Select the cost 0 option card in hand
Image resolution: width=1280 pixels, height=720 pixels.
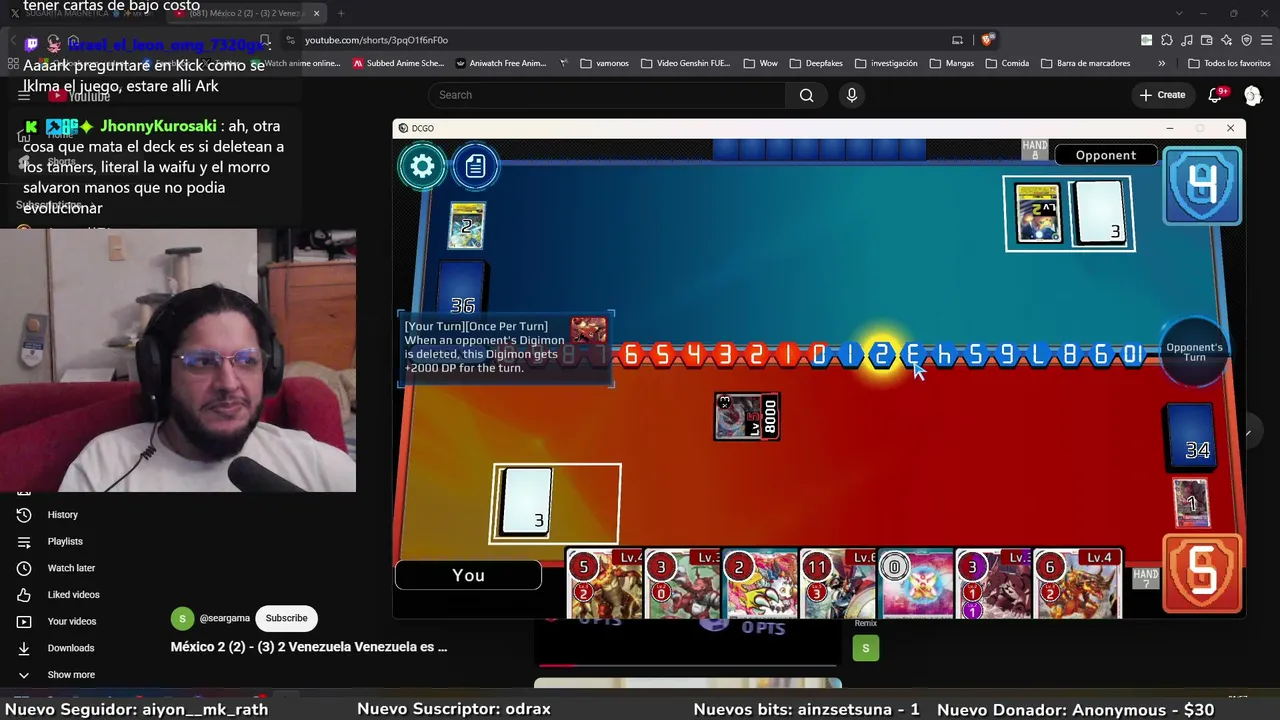pos(916,583)
